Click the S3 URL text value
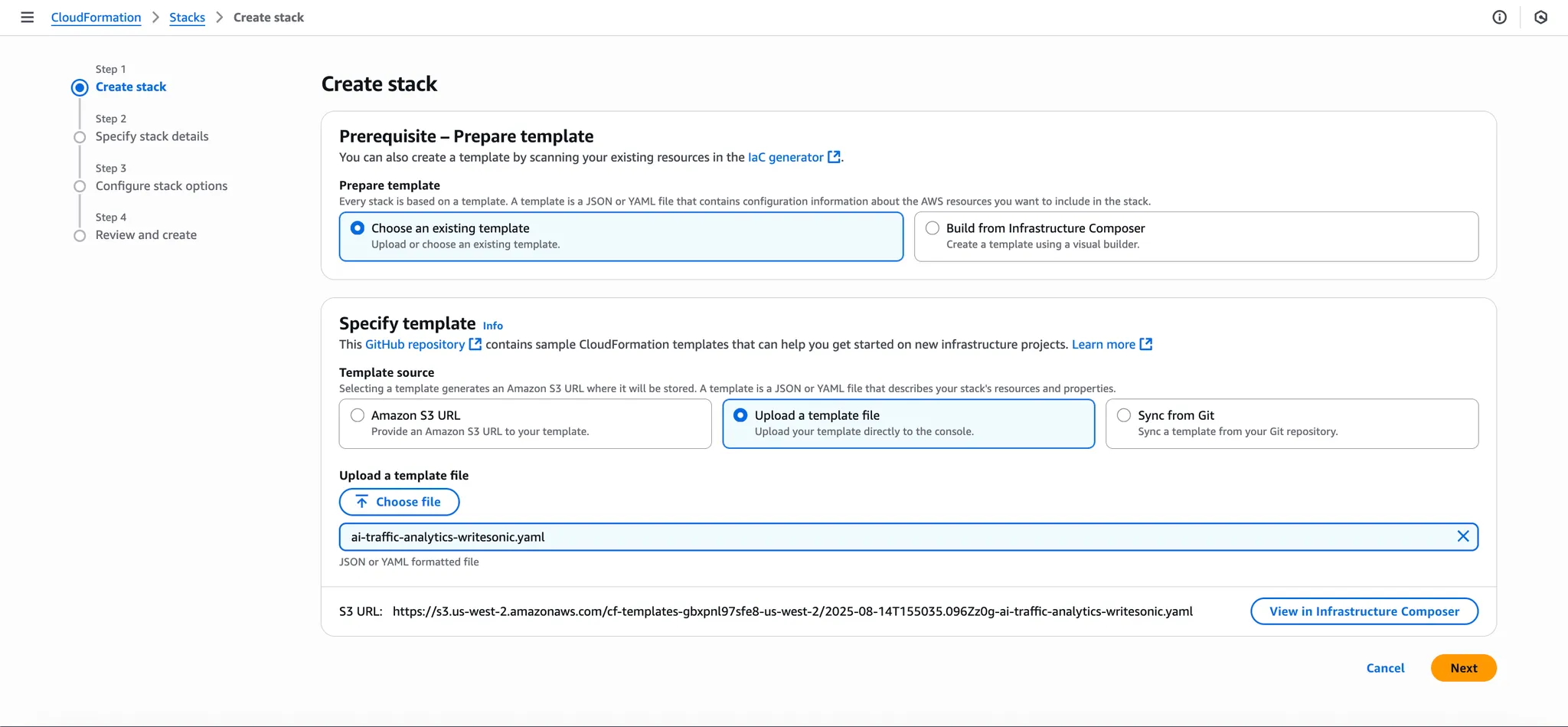 pos(792,611)
